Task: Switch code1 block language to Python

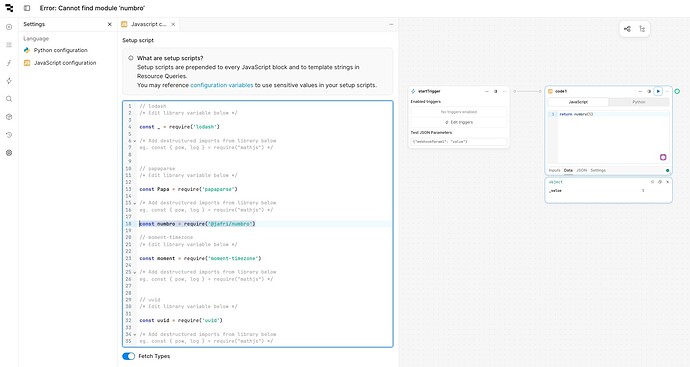Action: [639, 102]
